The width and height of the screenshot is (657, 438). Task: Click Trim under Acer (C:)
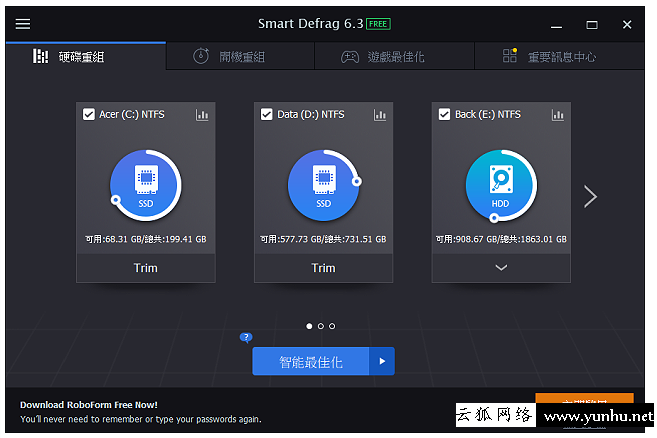(146, 268)
